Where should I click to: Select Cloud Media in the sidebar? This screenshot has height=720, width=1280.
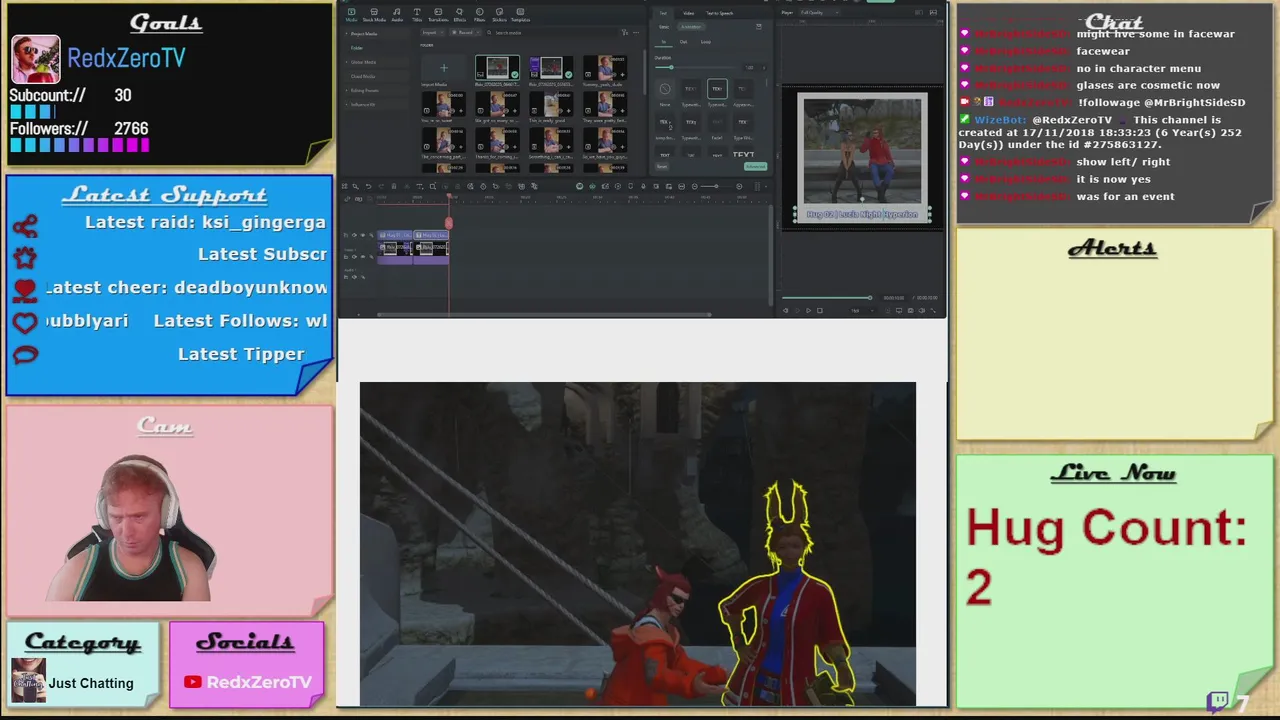(x=363, y=76)
